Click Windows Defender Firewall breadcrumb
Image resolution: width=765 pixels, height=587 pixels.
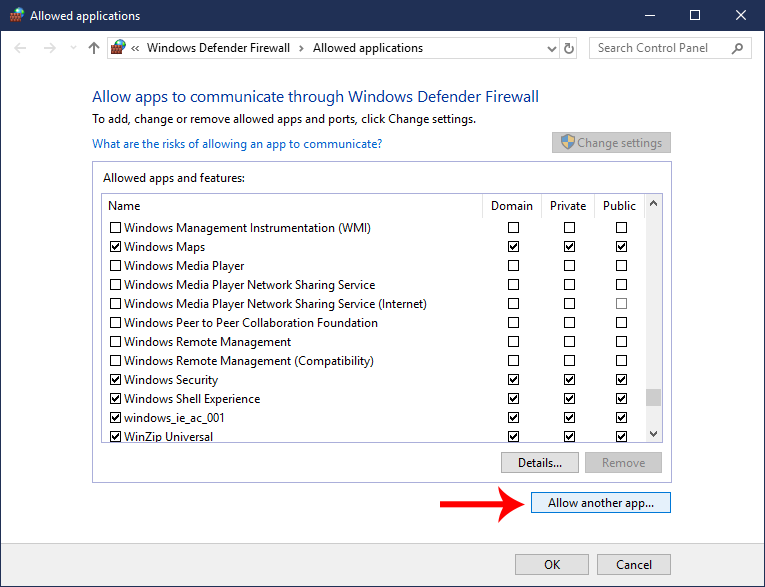point(218,48)
